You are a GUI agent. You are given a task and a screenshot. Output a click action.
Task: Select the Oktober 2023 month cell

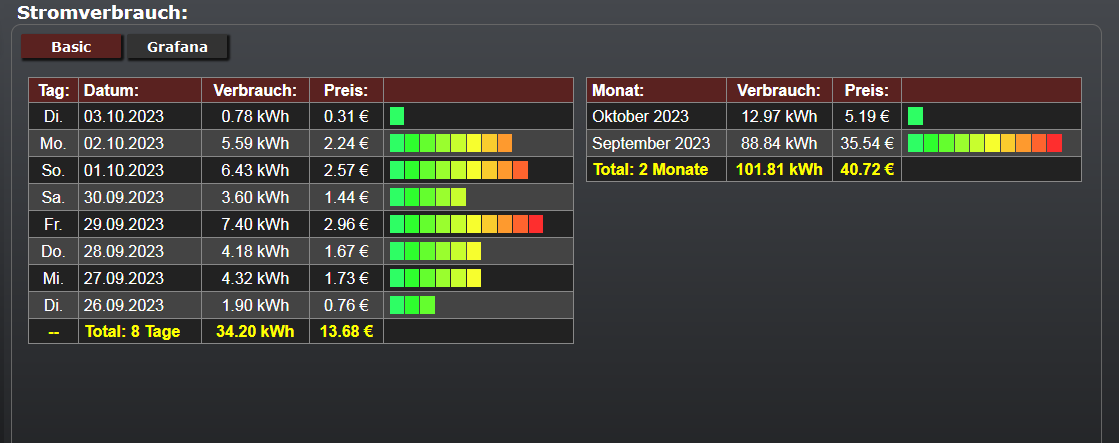641,116
